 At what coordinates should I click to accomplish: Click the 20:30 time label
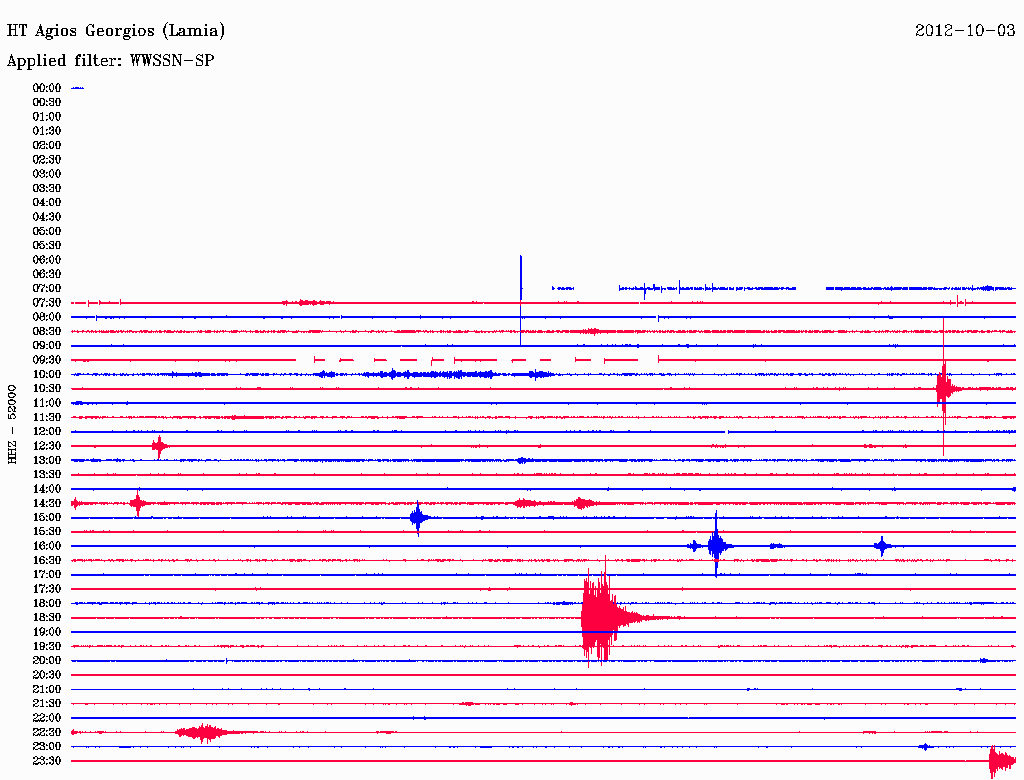click(x=47, y=675)
